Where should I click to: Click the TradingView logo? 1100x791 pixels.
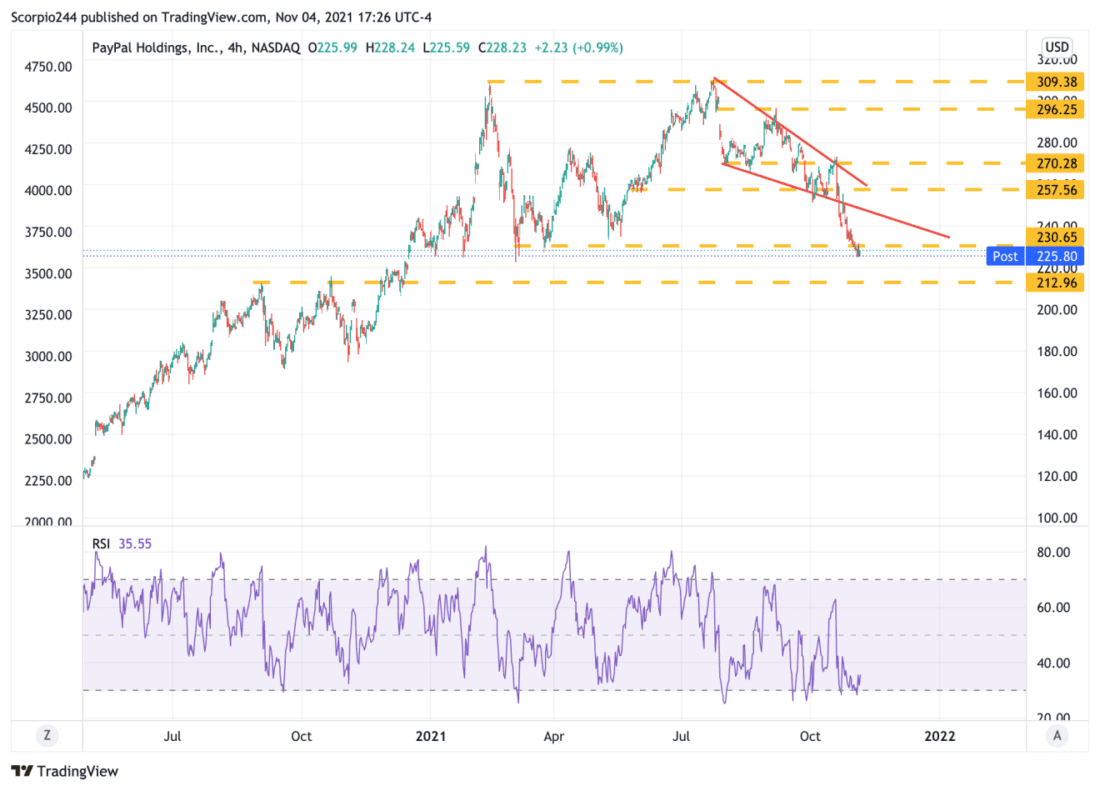[x=65, y=771]
